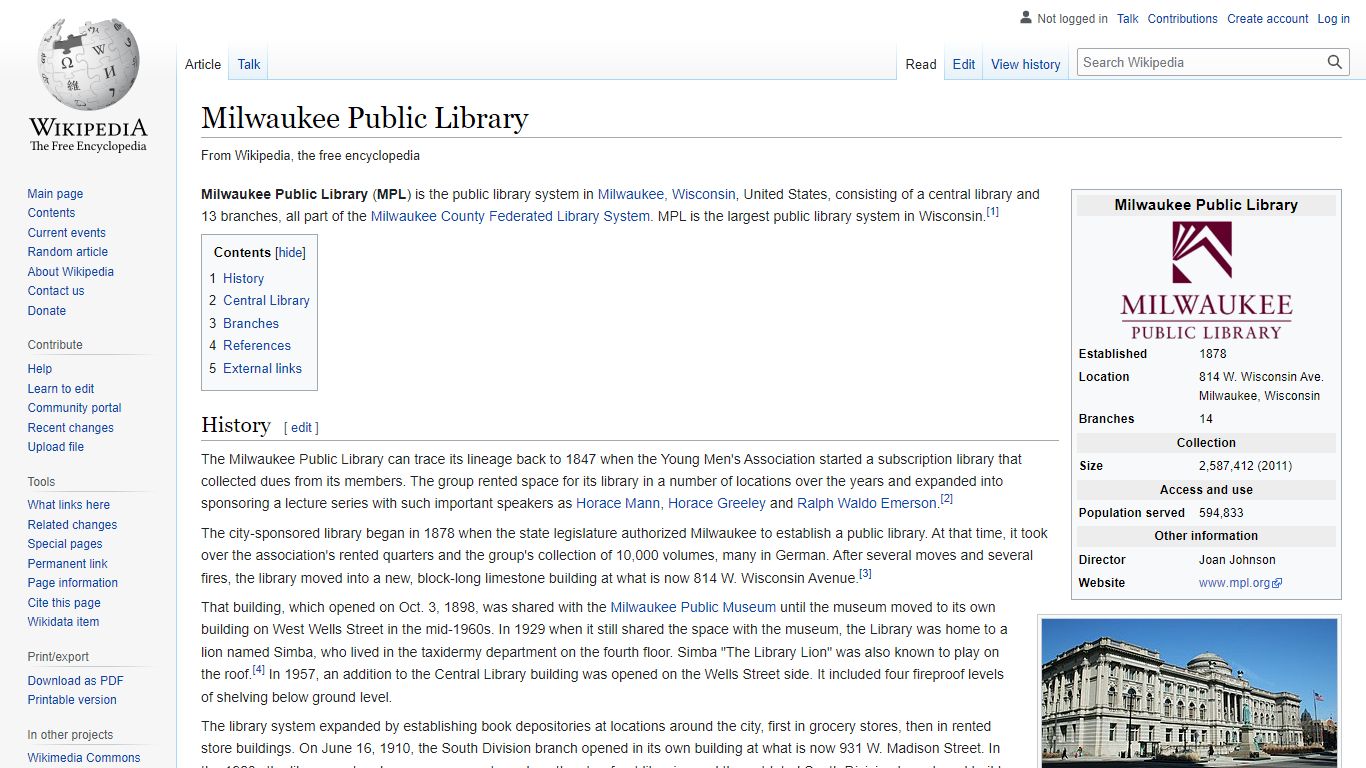Open Recent changes
This screenshot has height=768, width=1366.
click(70, 428)
